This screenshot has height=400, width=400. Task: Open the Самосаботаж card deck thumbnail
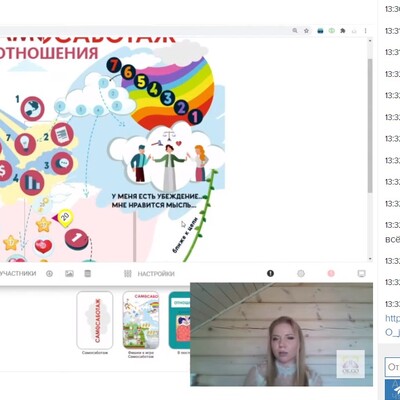[x=95, y=320]
